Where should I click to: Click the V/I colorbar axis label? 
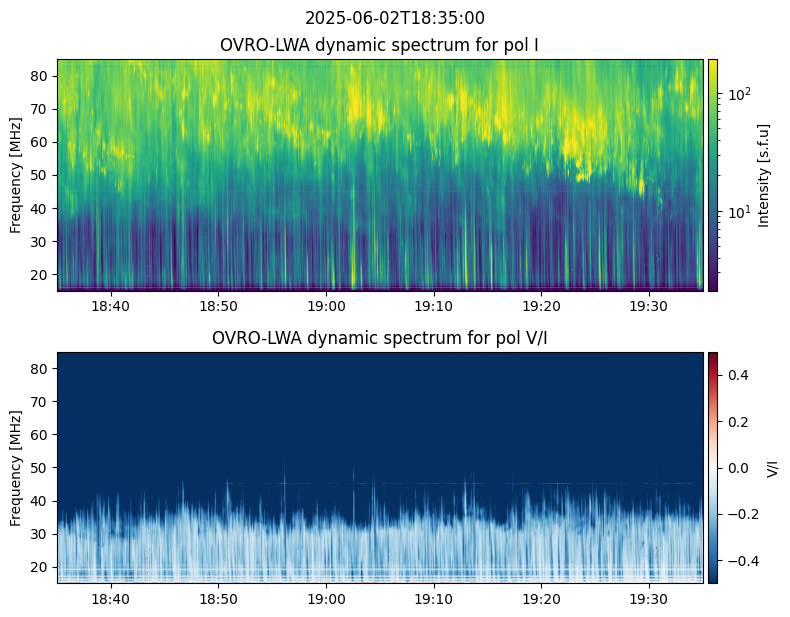pyautogui.click(x=772, y=467)
